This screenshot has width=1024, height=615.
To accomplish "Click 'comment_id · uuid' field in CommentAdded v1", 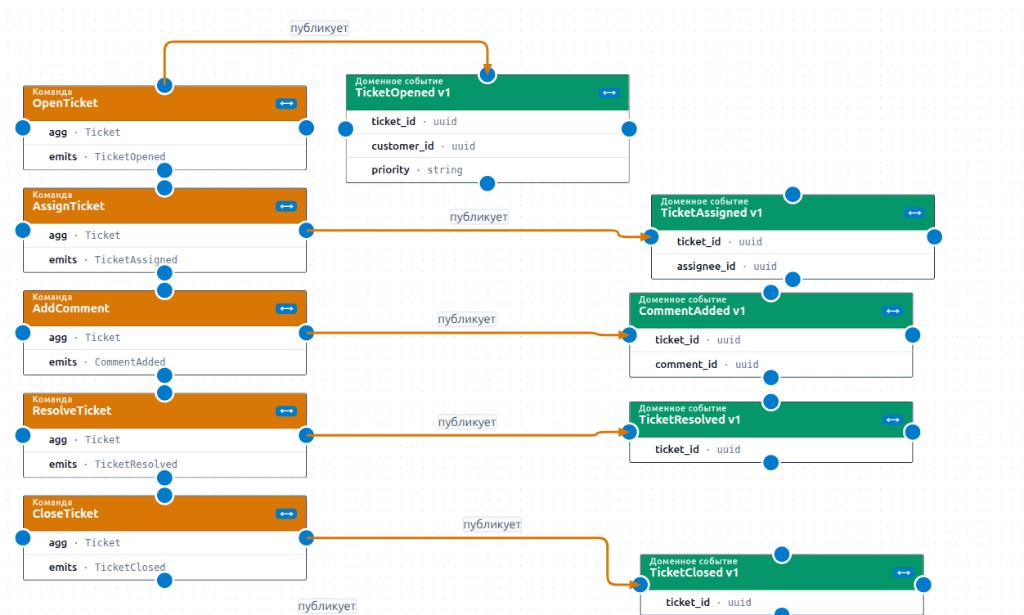I will [x=771, y=364].
